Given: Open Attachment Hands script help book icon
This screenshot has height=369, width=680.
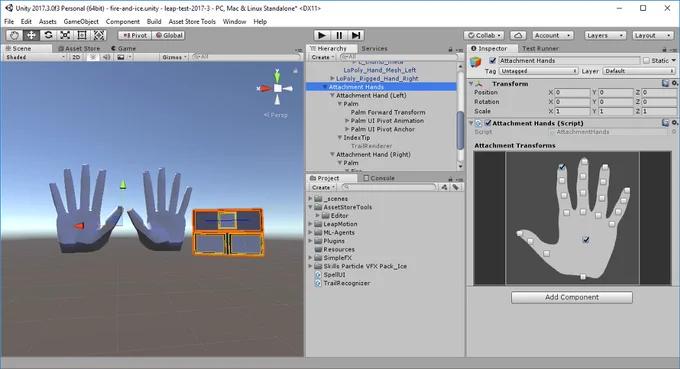Looking at the screenshot, I should pos(665,123).
